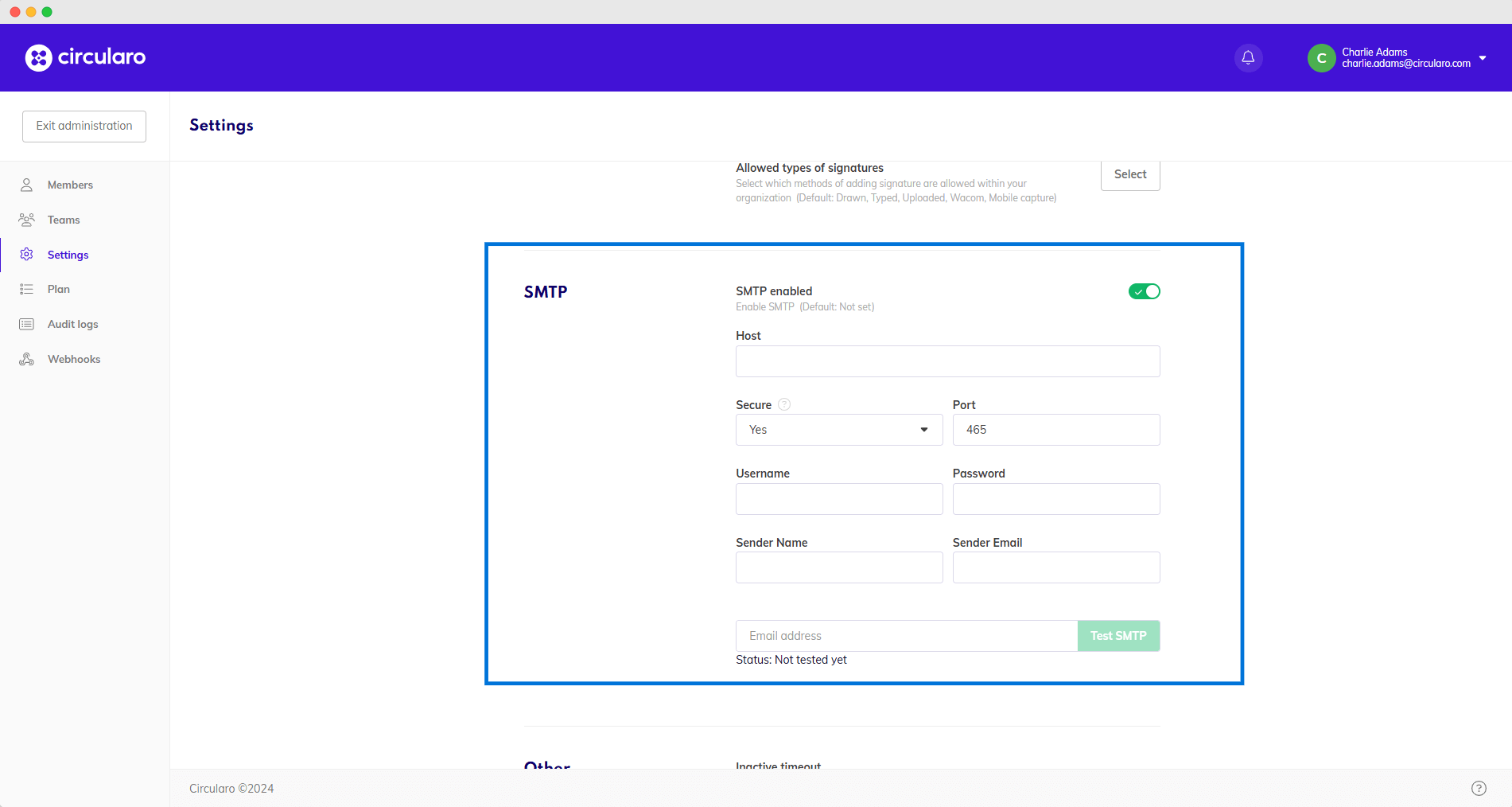1512x807 pixels.
Task: Click inside the Host input field
Action: [x=947, y=361]
